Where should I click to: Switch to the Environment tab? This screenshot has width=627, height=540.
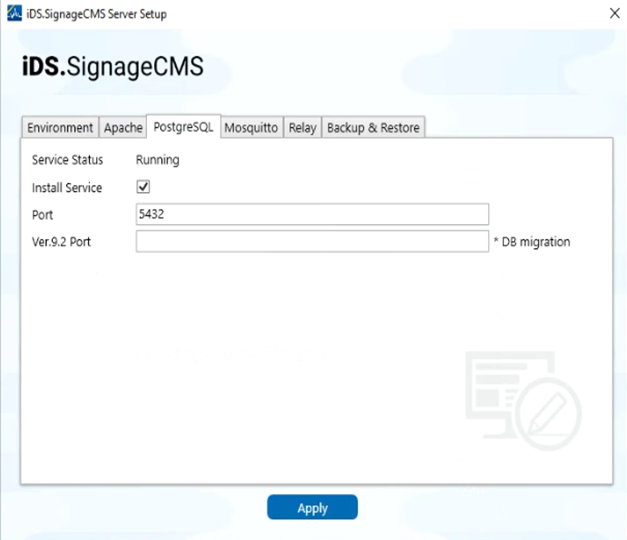tap(60, 128)
